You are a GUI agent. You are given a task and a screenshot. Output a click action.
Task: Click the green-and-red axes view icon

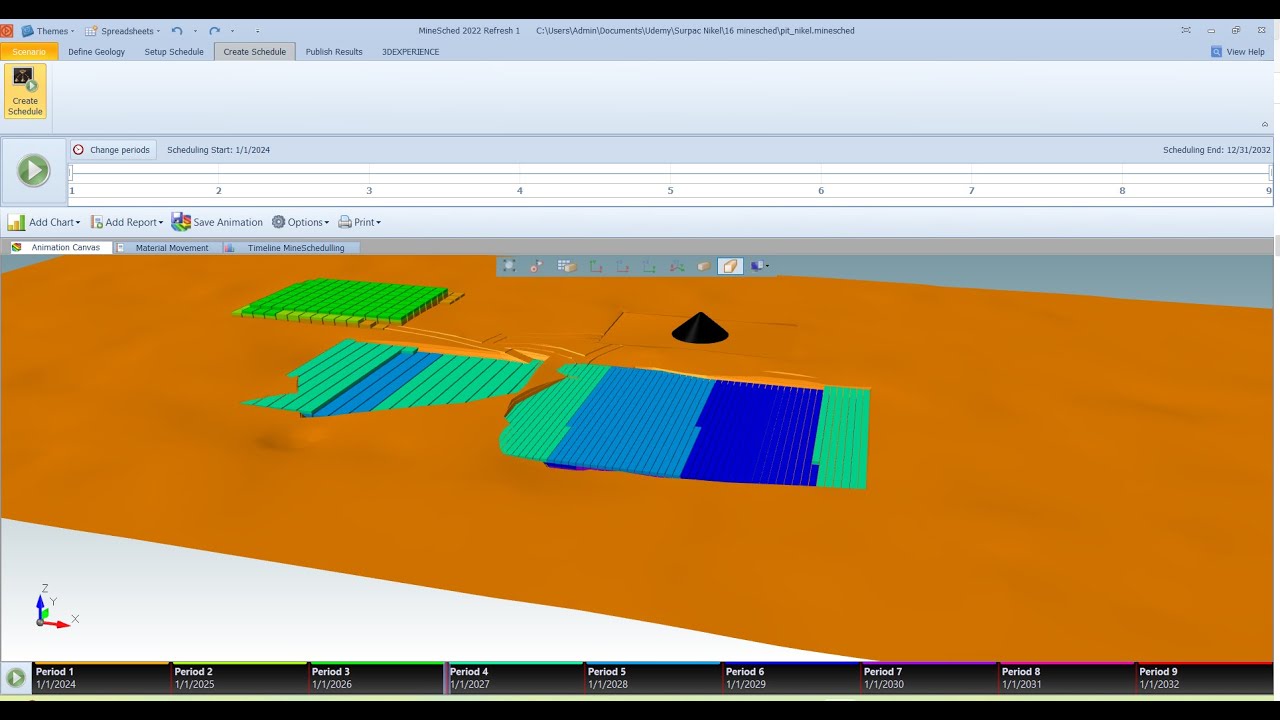click(595, 266)
